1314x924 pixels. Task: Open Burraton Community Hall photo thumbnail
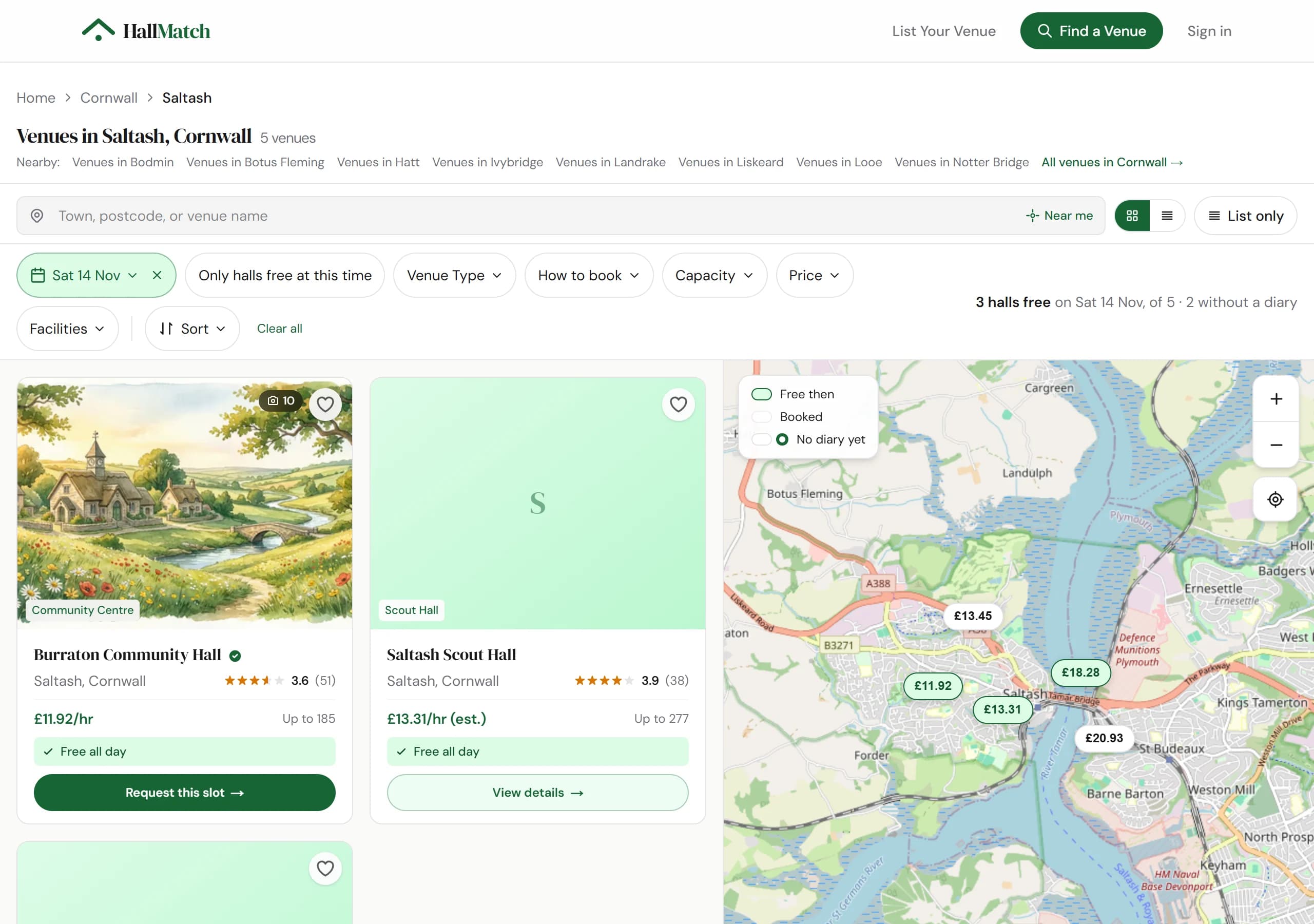[x=184, y=503]
